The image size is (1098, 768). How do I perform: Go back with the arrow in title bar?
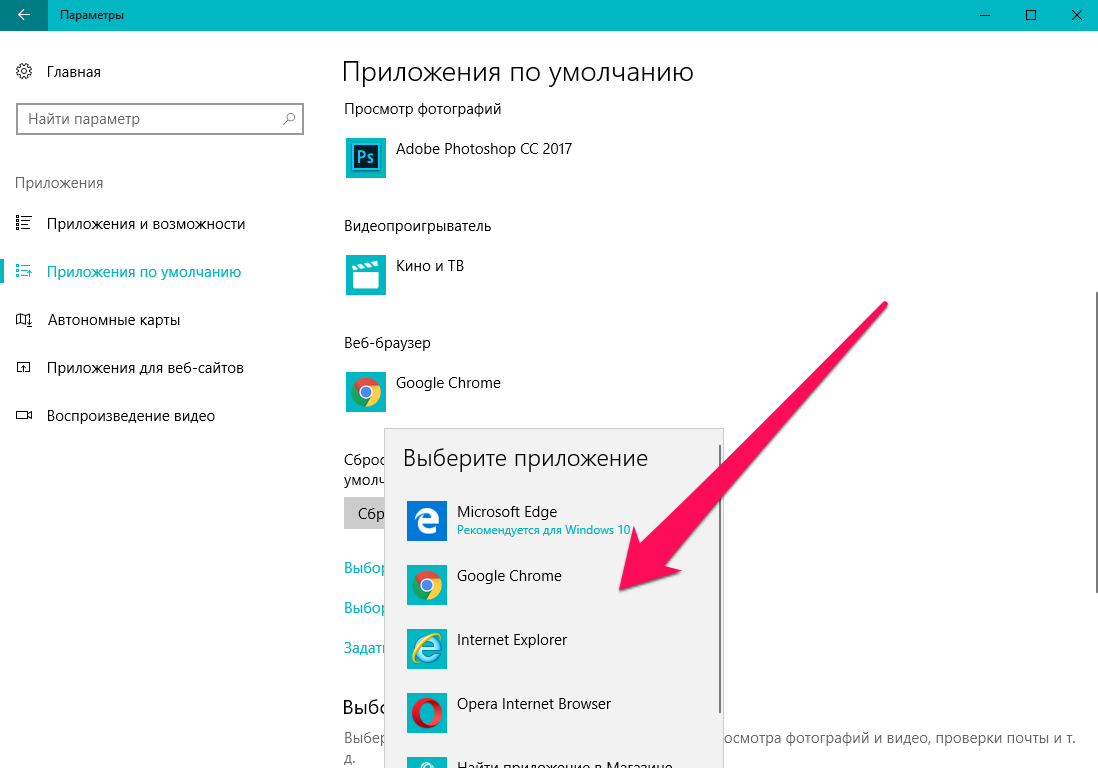tap(24, 15)
